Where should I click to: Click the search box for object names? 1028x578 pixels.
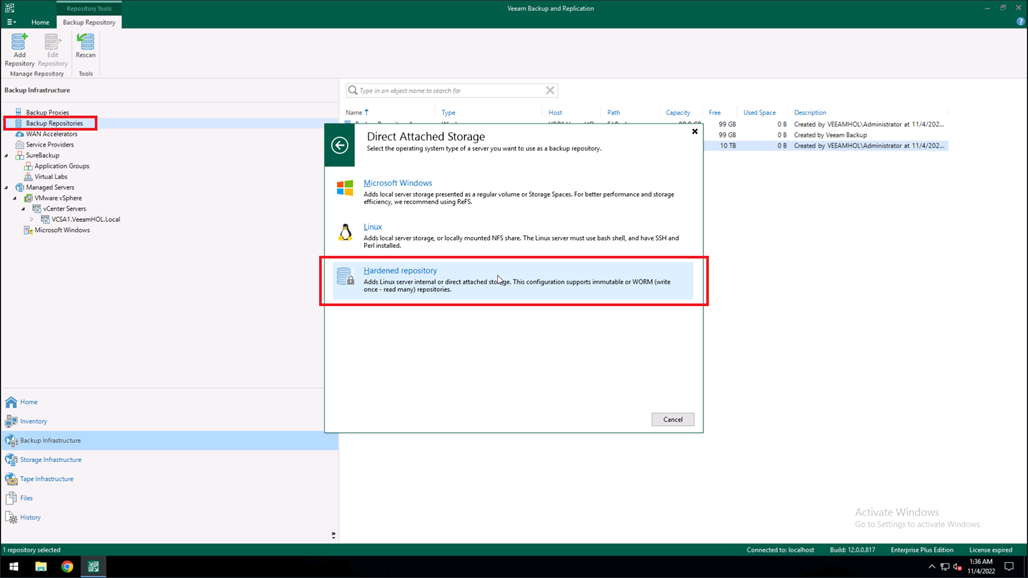coord(450,90)
